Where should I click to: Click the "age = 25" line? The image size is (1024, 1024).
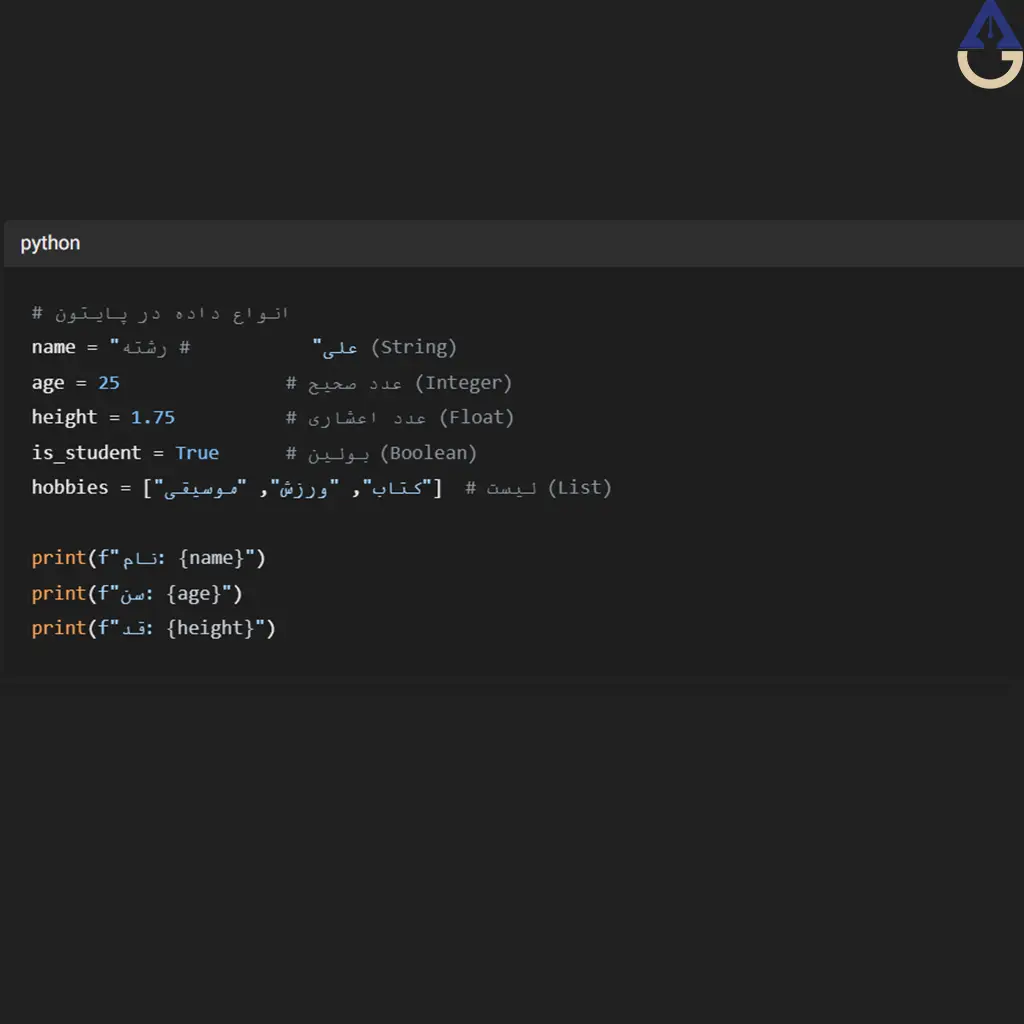click(76, 383)
